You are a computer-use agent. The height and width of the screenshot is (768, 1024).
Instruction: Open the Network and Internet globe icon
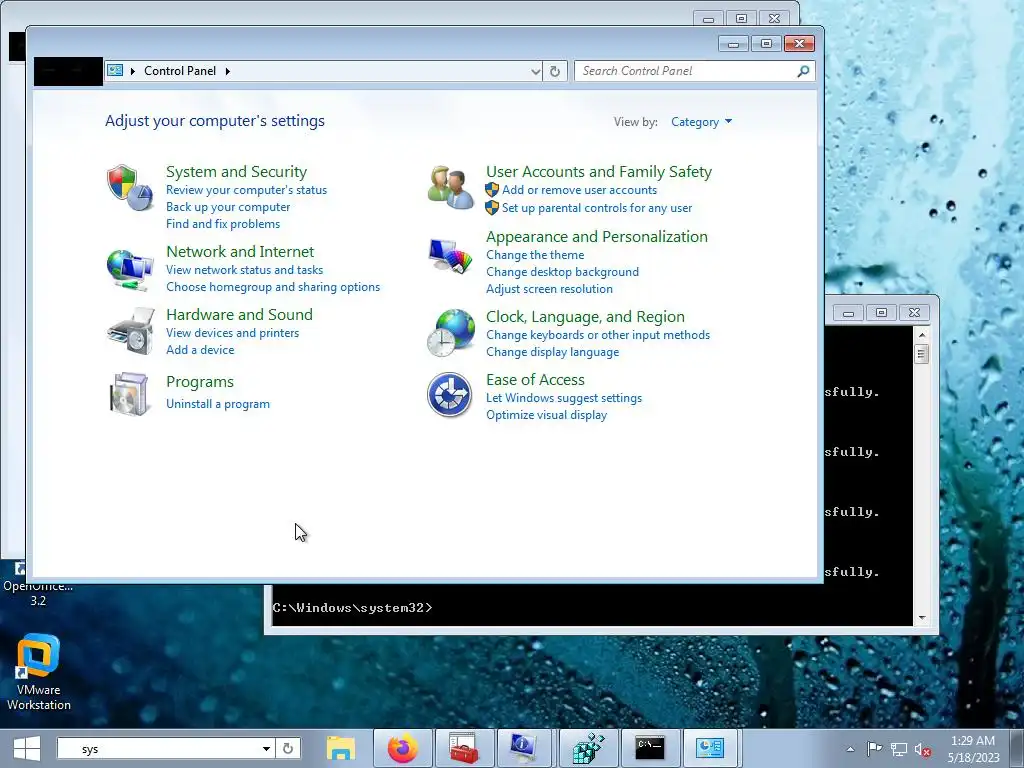tap(129, 269)
